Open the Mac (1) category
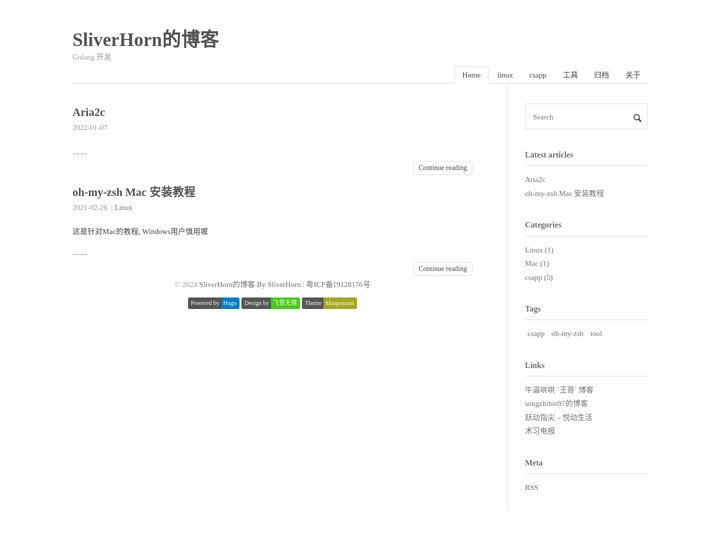This screenshot has height=540, width=720. pos(537,264)
